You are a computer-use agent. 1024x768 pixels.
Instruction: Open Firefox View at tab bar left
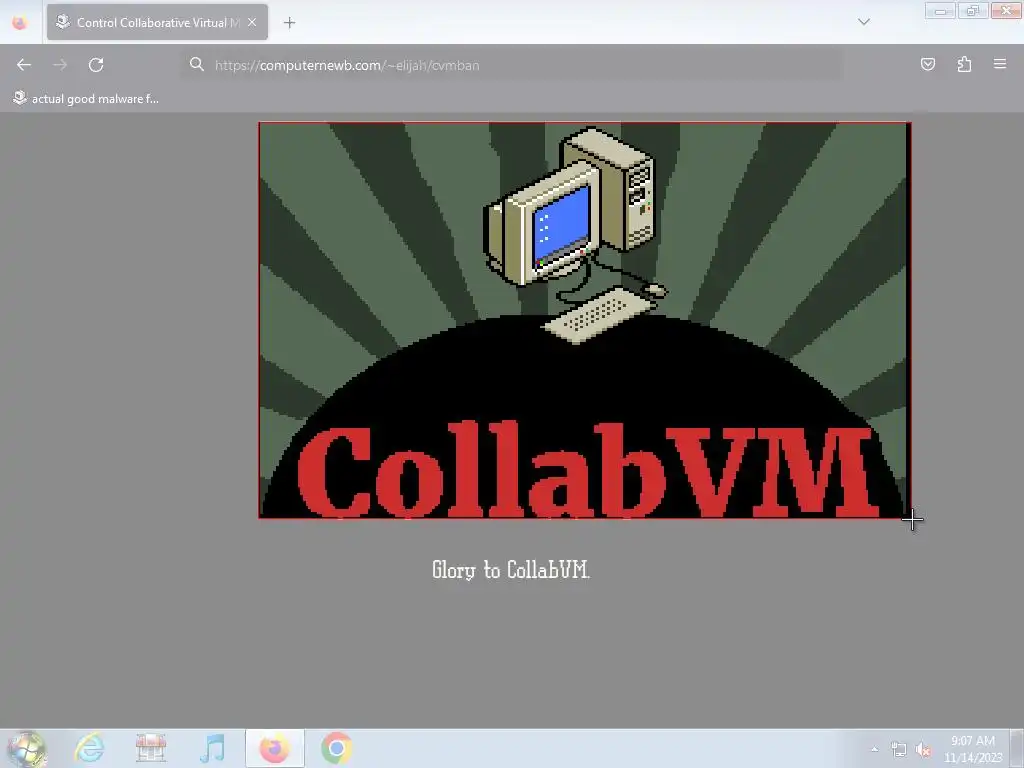click(x=20, y=23)
